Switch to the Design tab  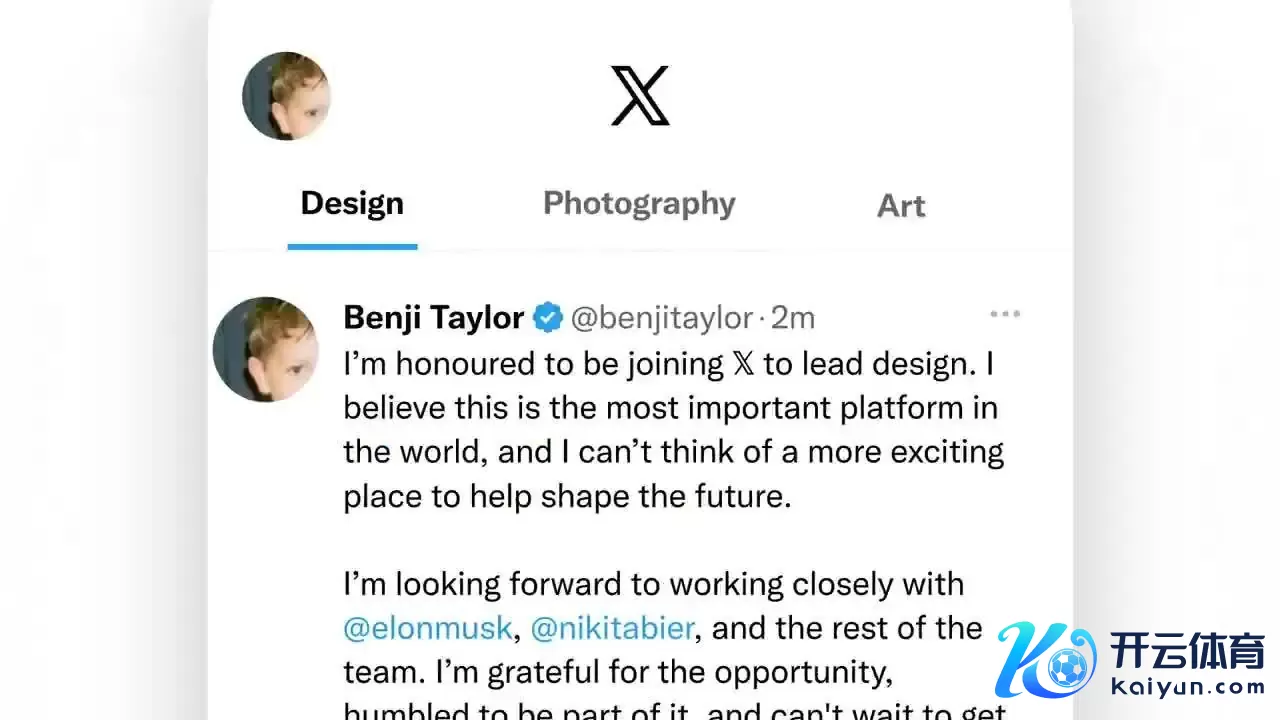click(x=352, y=204)
